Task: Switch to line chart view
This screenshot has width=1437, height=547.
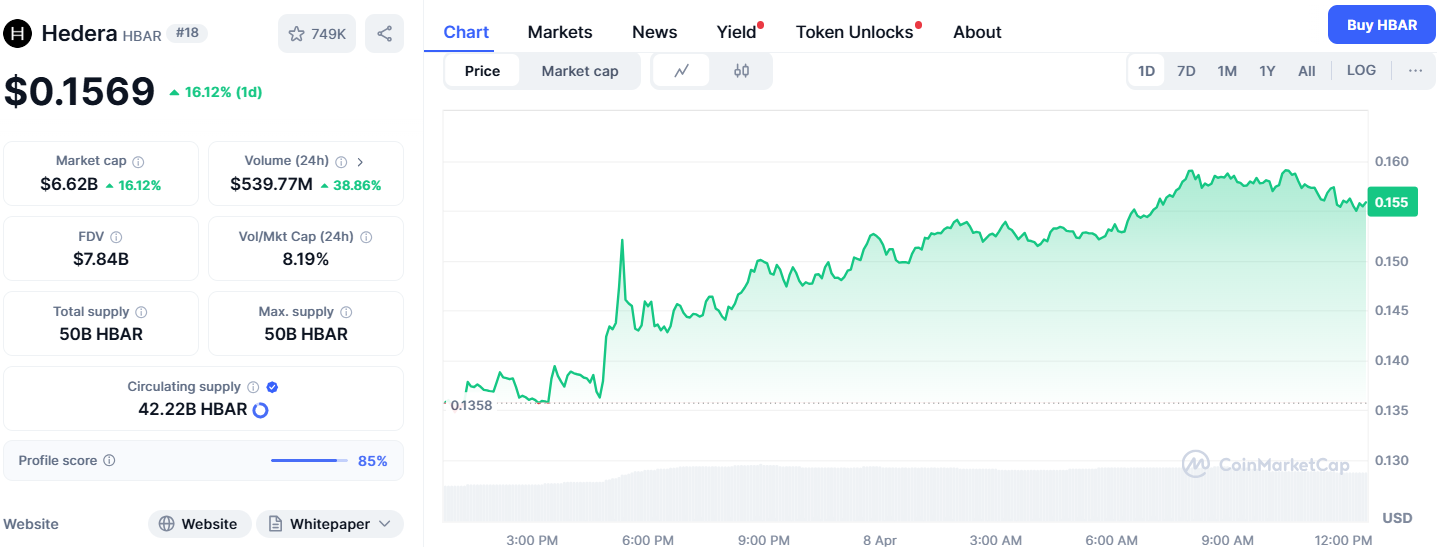Action: [682, 71]
